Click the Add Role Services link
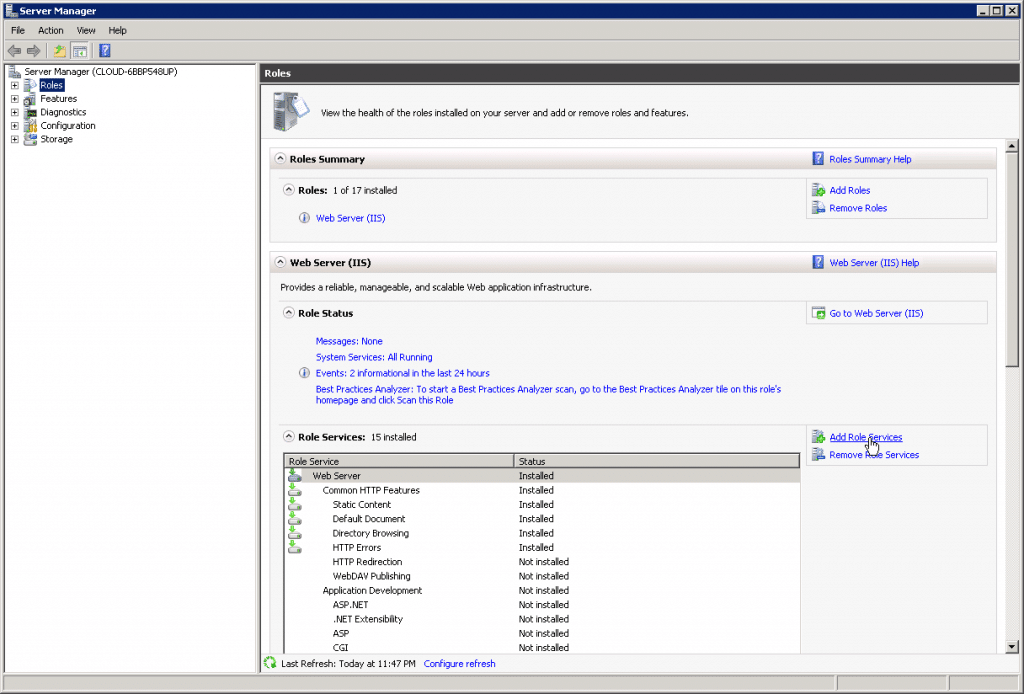 pyautogui.click(x=866, y=437)
